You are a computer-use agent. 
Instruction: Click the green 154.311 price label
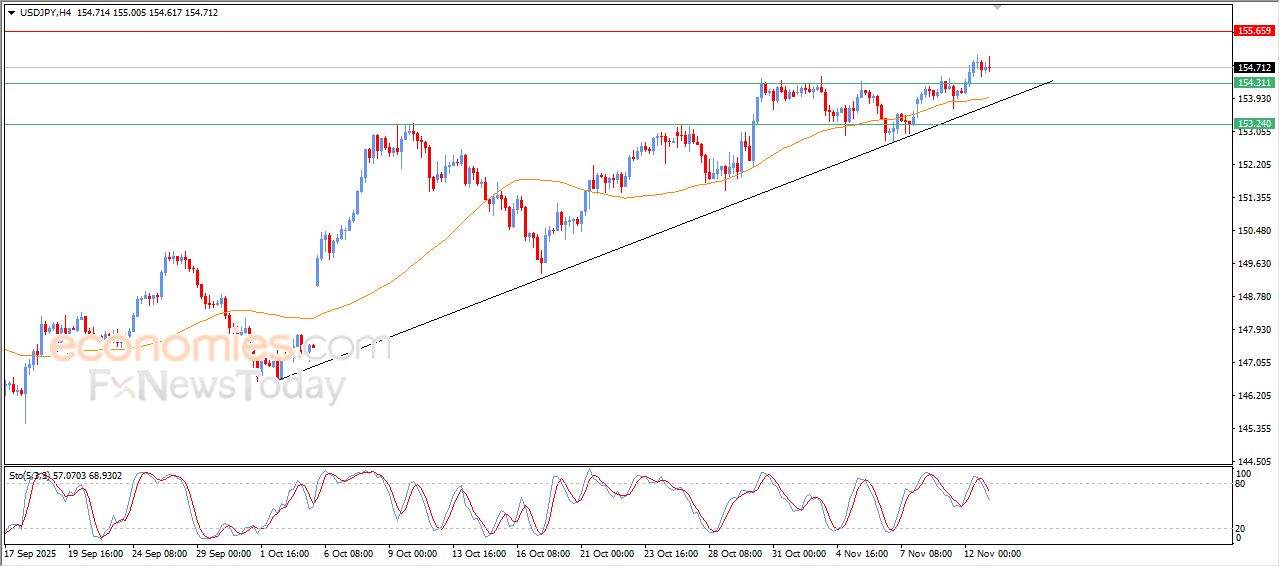[x=1254, y=83]
